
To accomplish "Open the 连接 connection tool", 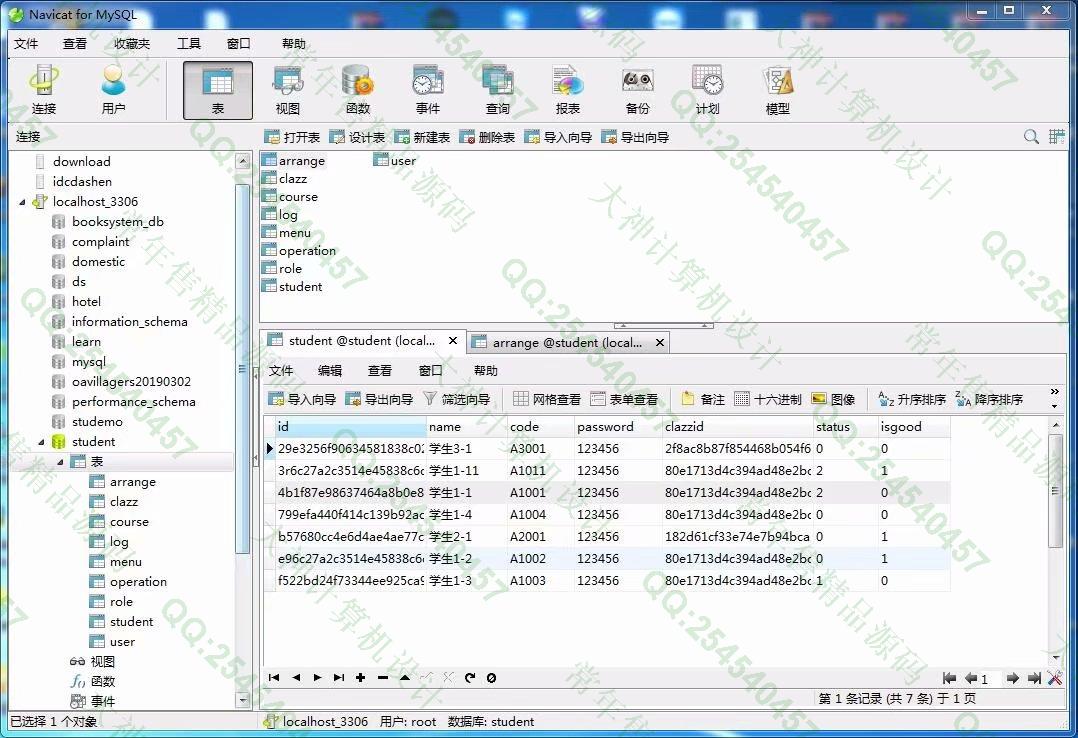I will pos(43,90).
